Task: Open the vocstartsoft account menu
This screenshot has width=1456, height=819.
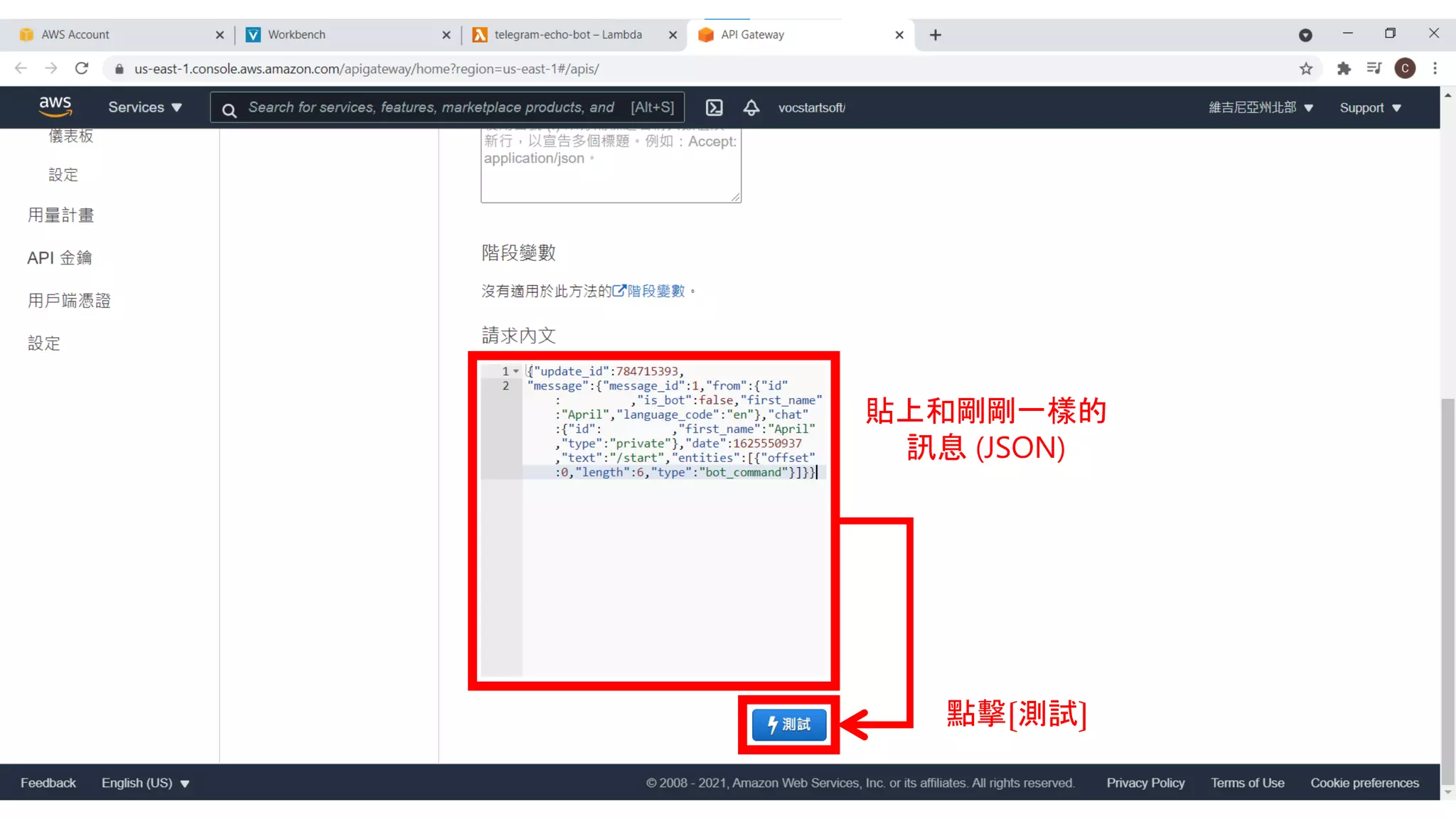Action: (812, 108)
